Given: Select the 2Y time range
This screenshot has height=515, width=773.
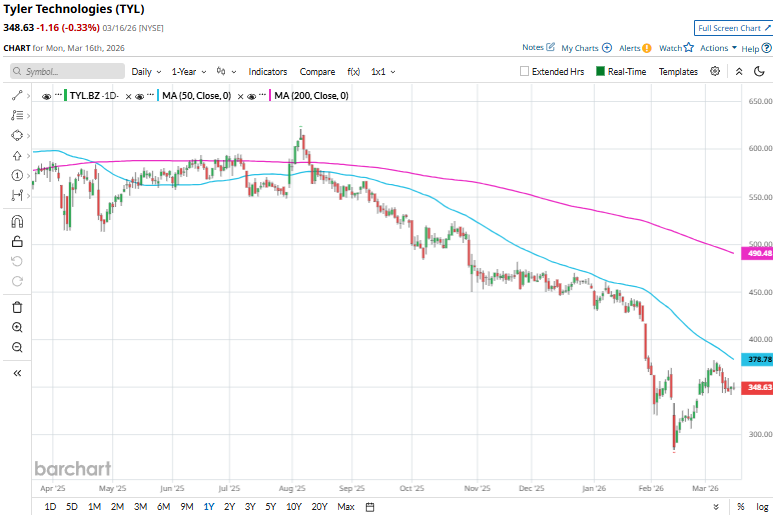Looking at the screenshot, I should (229, 507).
